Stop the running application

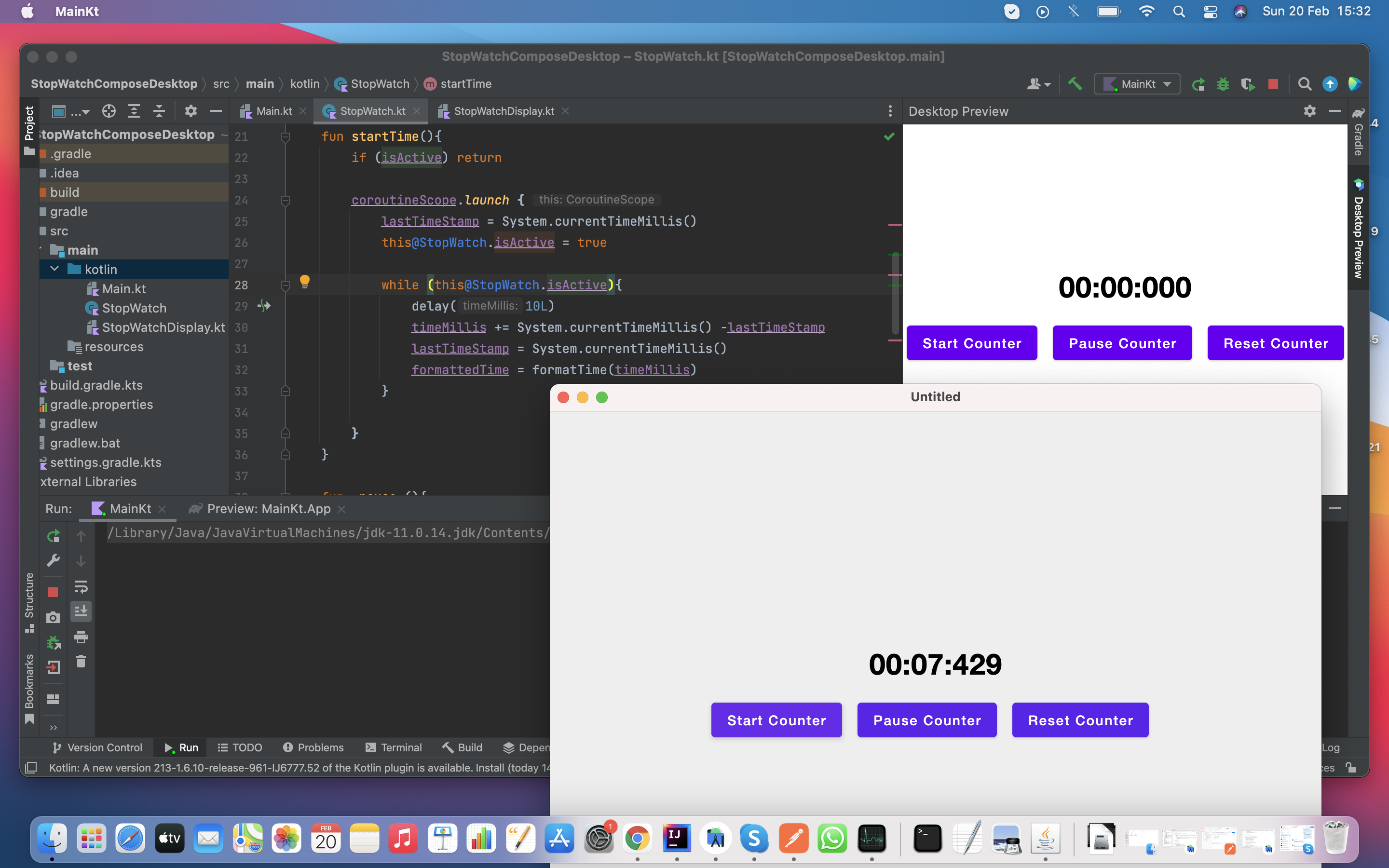[1272, 84]
